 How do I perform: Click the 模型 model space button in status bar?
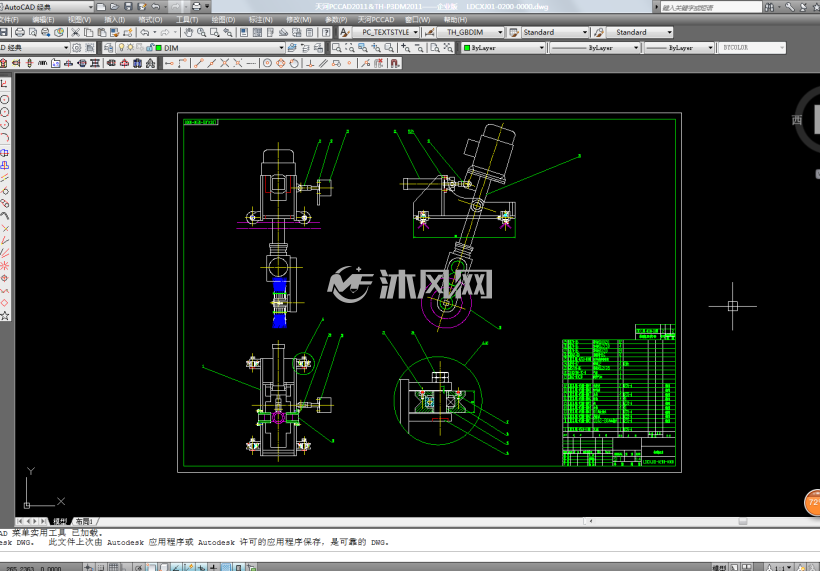click(x=719, y=567)
